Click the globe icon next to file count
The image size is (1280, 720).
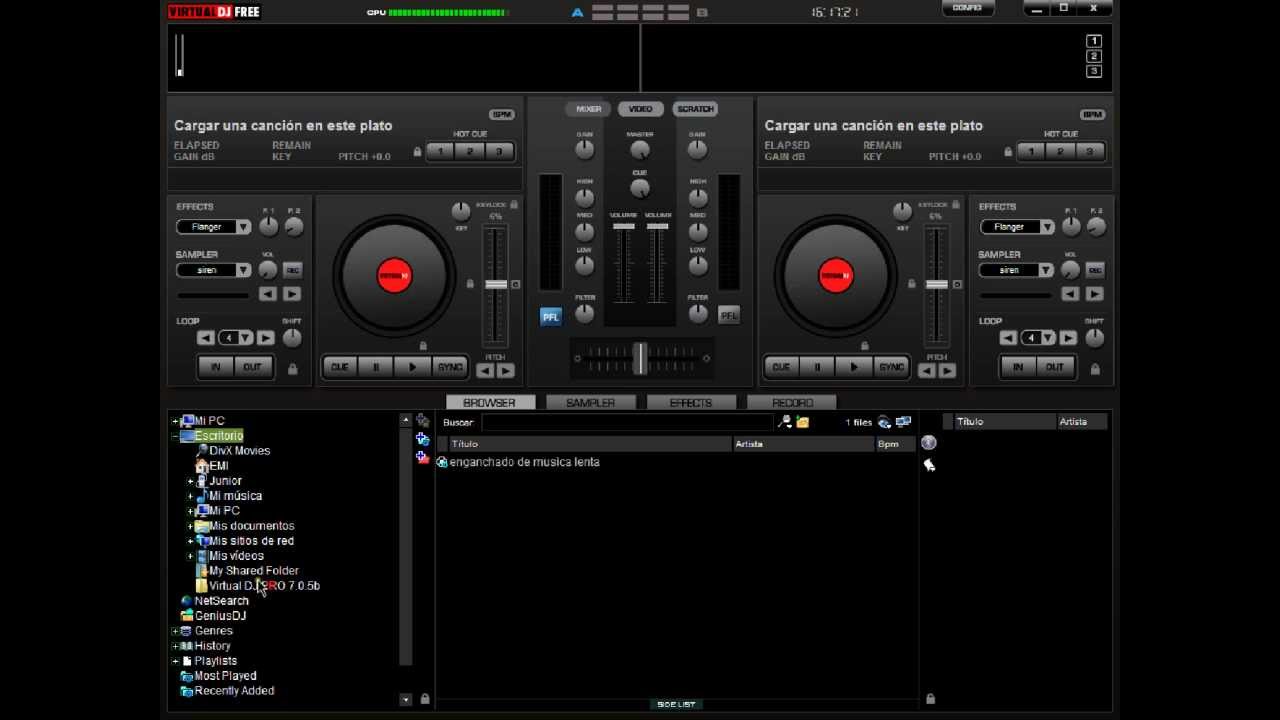tap(884, 422)
